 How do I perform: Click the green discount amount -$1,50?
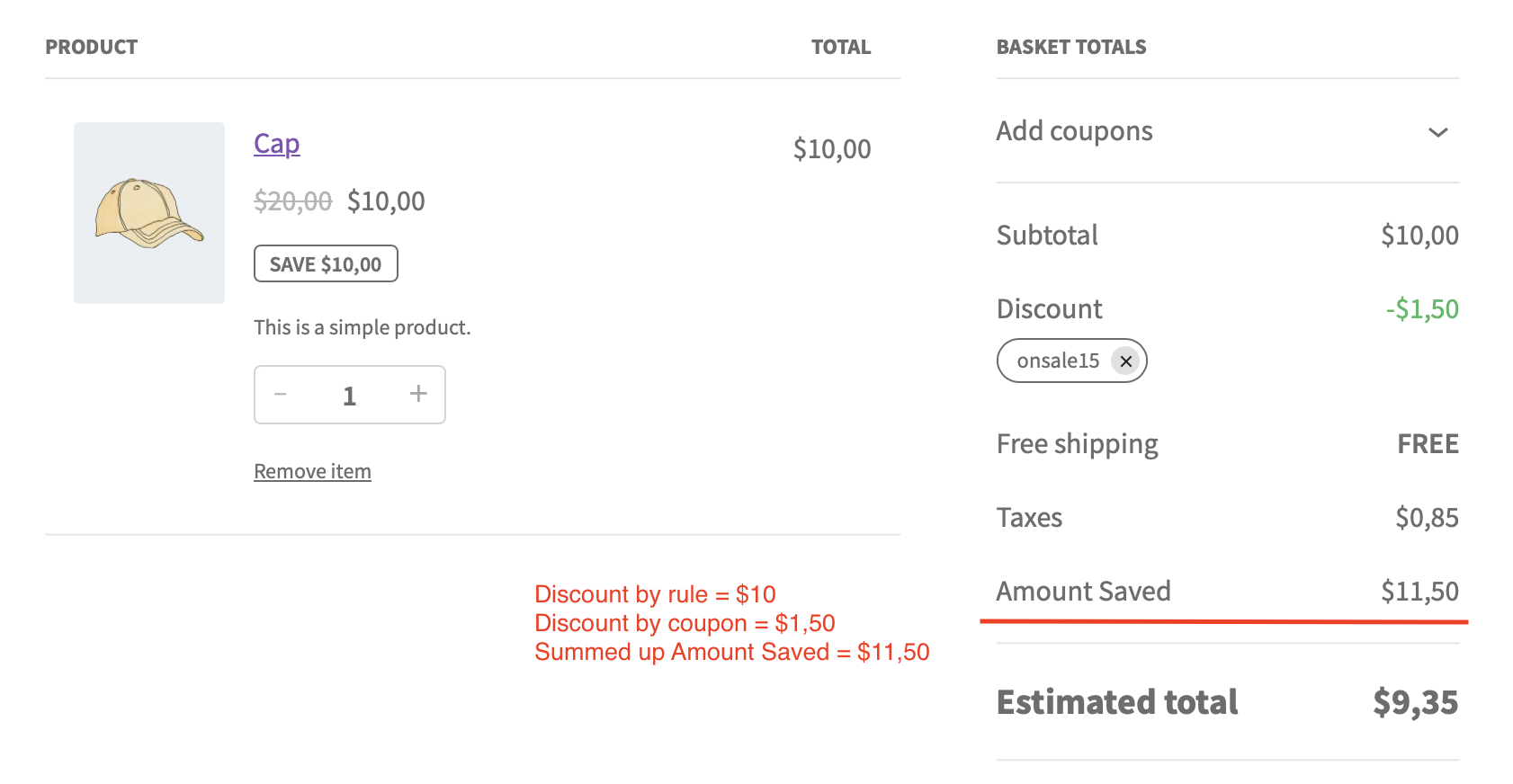[x=1422, y=309]
